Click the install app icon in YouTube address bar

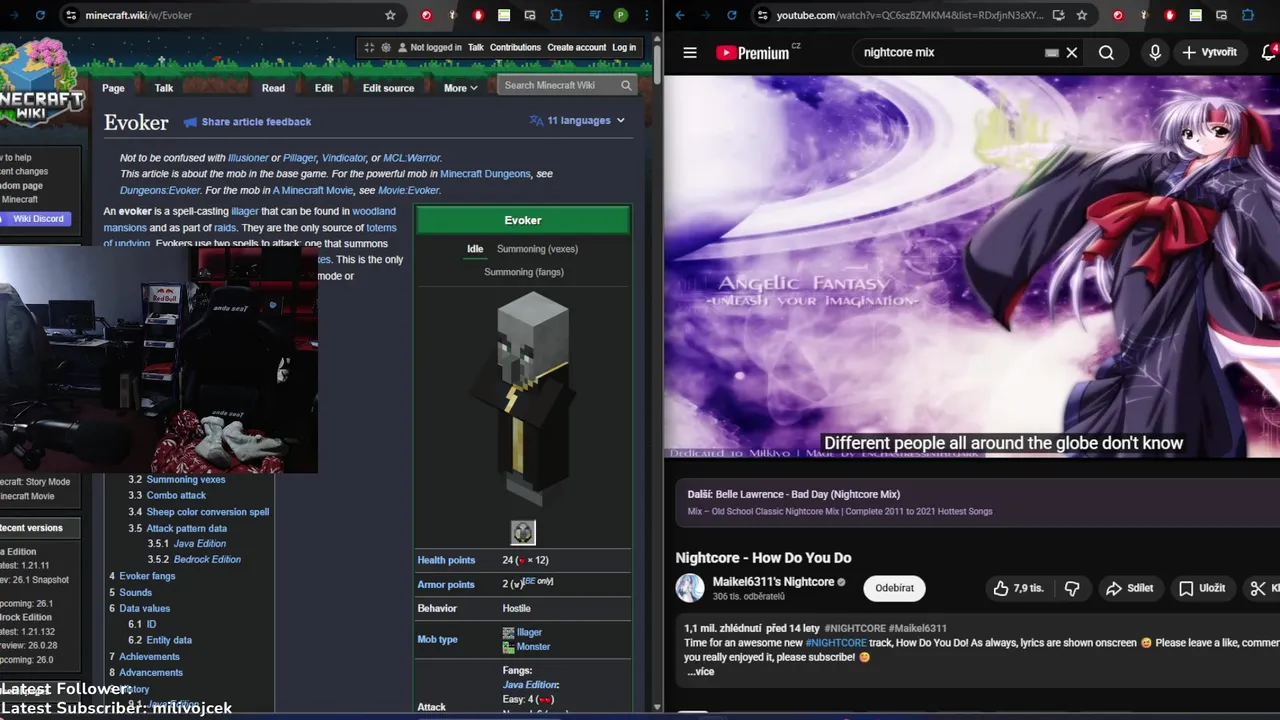[1058, 15]
